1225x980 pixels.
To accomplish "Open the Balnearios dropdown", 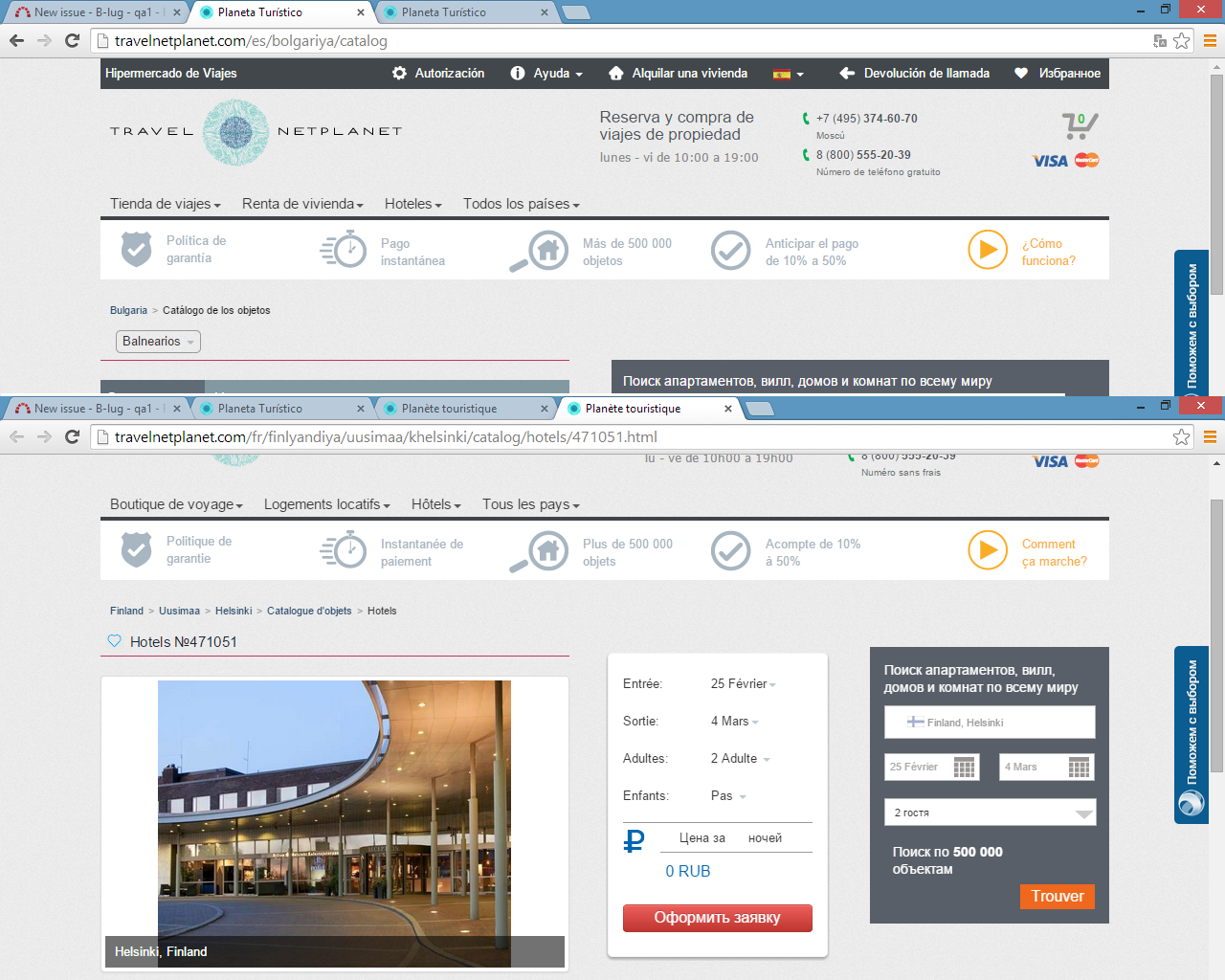I will click(x=159, y=342).
